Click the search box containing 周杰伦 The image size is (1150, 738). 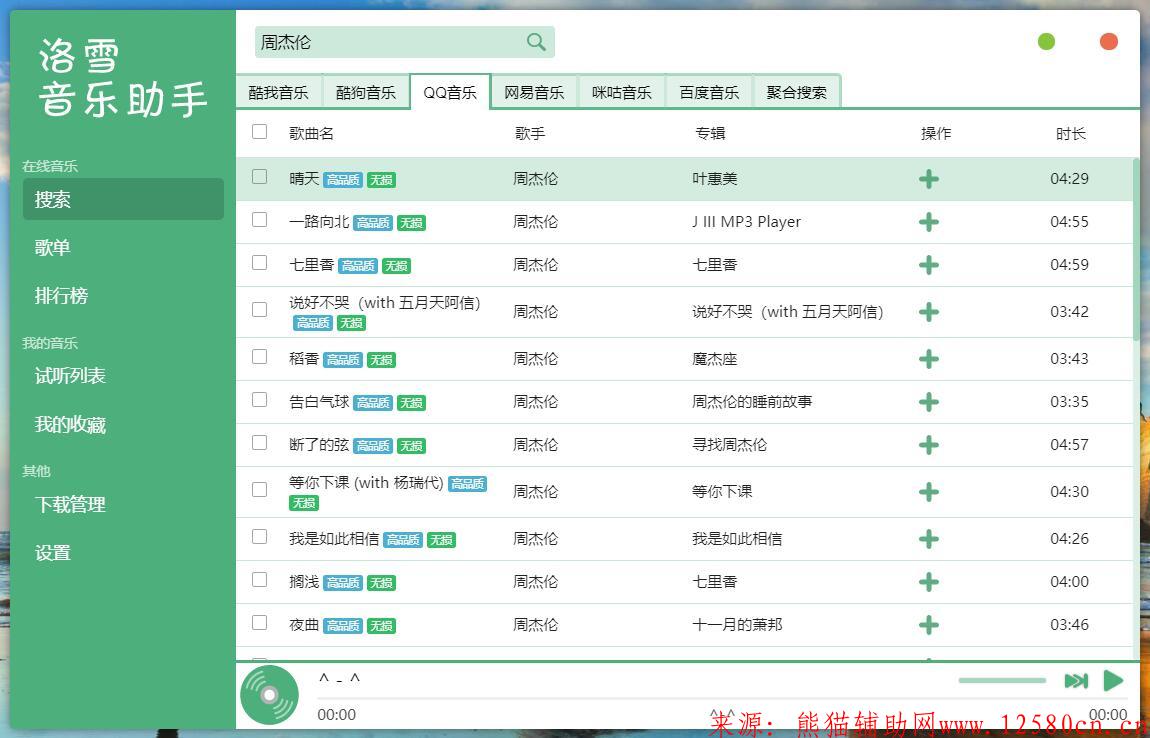tap(390, 42)
